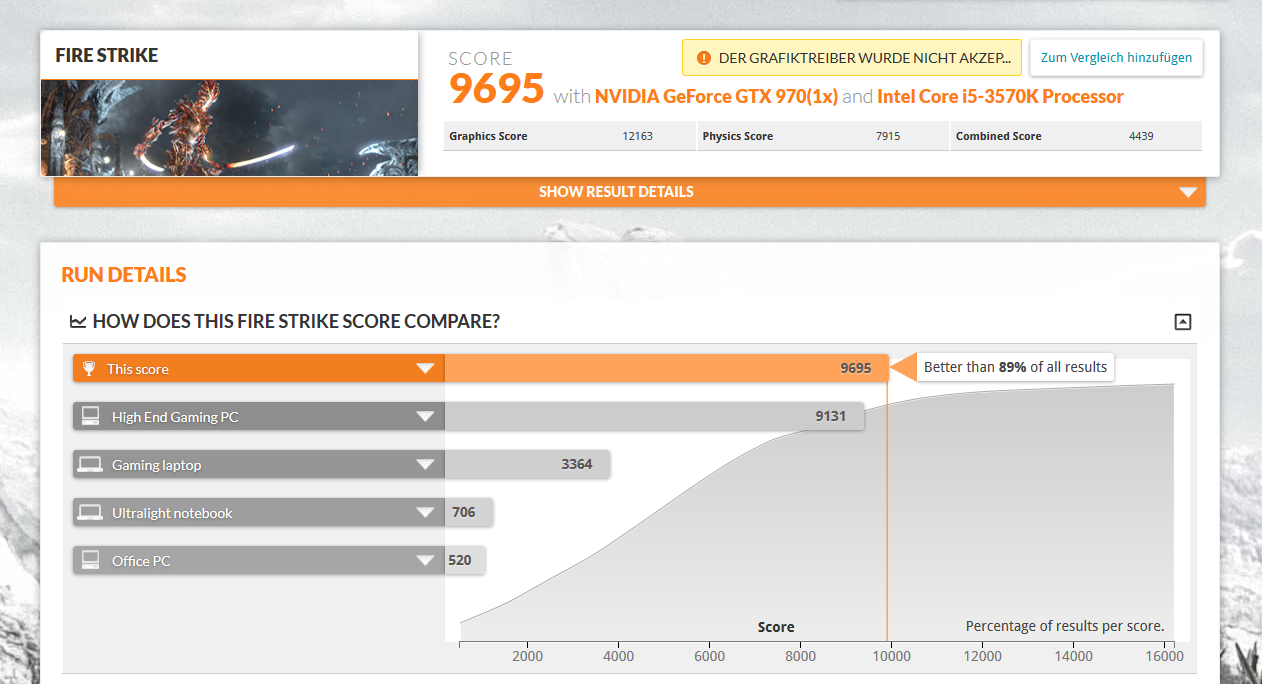Open Intel Core i5-3570K Processor link
This screenshot has height=684, width=1262.
[1000, 97]
